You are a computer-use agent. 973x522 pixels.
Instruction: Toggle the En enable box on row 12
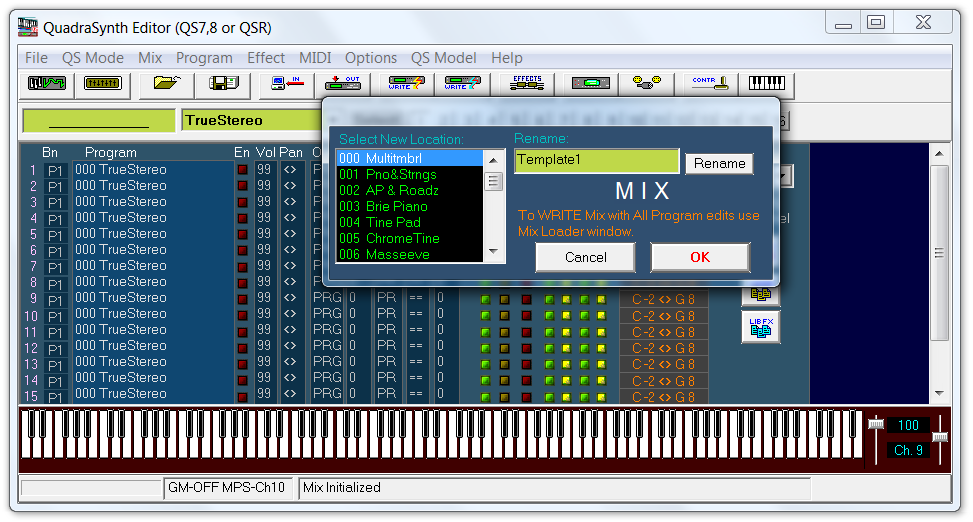(242, 347)
